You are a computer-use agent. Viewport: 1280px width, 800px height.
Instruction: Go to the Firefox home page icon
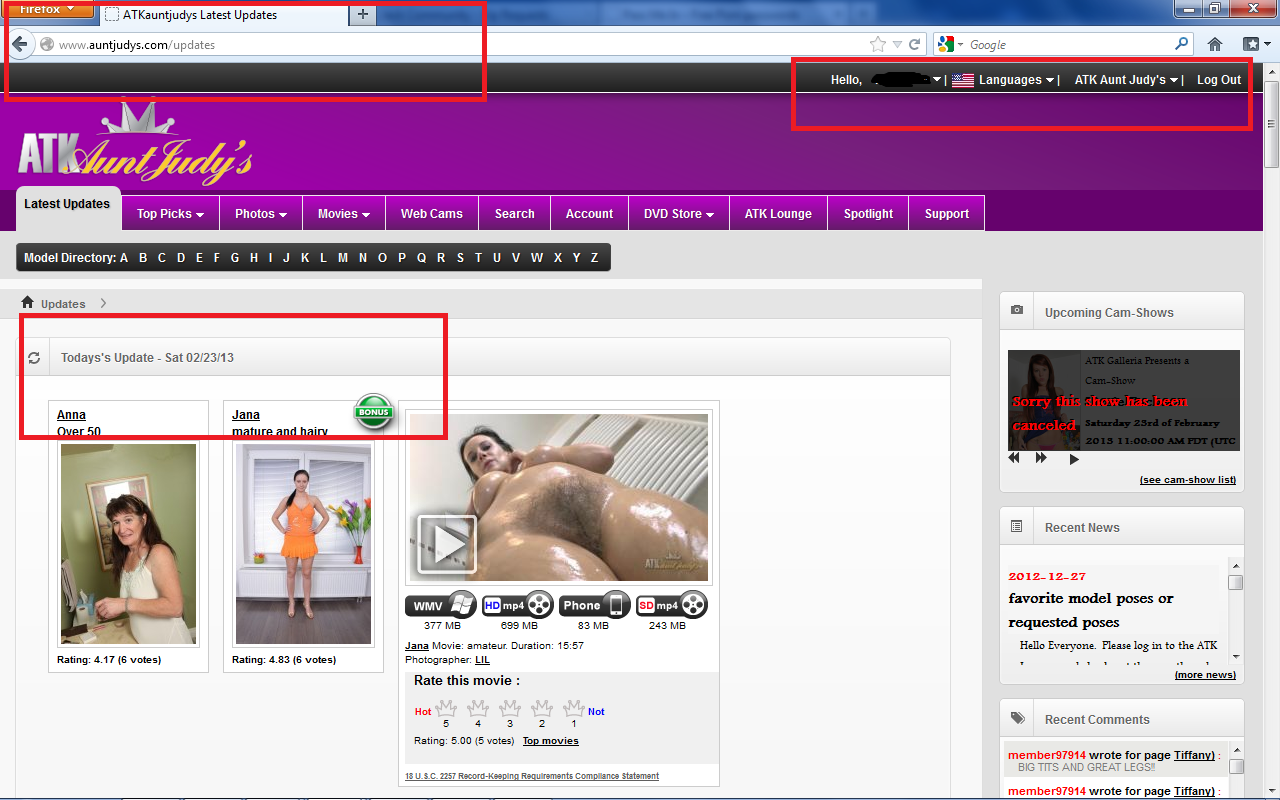[x=1214, y=44]
